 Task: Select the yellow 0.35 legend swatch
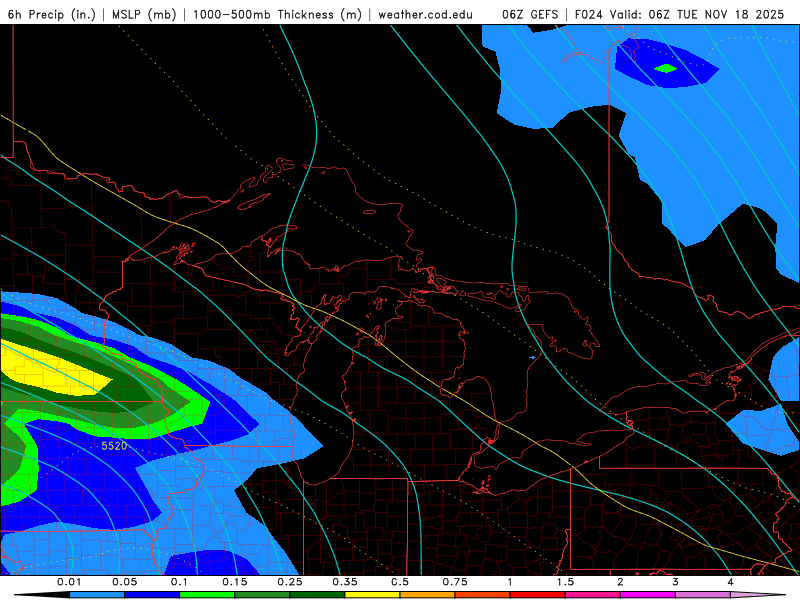click(x=372, y=595)
